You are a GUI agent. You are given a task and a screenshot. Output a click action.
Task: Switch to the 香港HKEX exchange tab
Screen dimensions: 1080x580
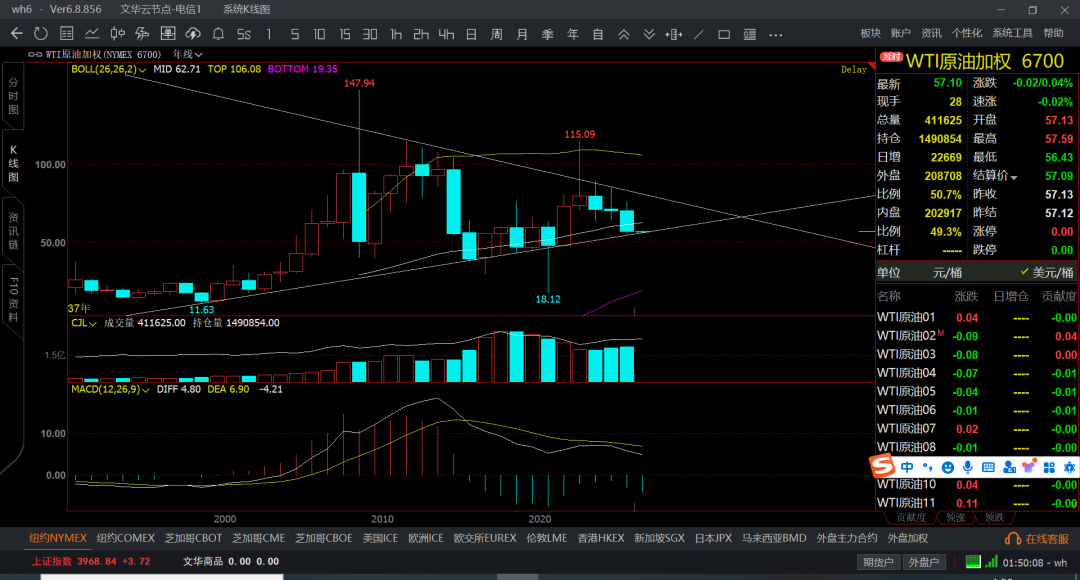coord(601,538)
